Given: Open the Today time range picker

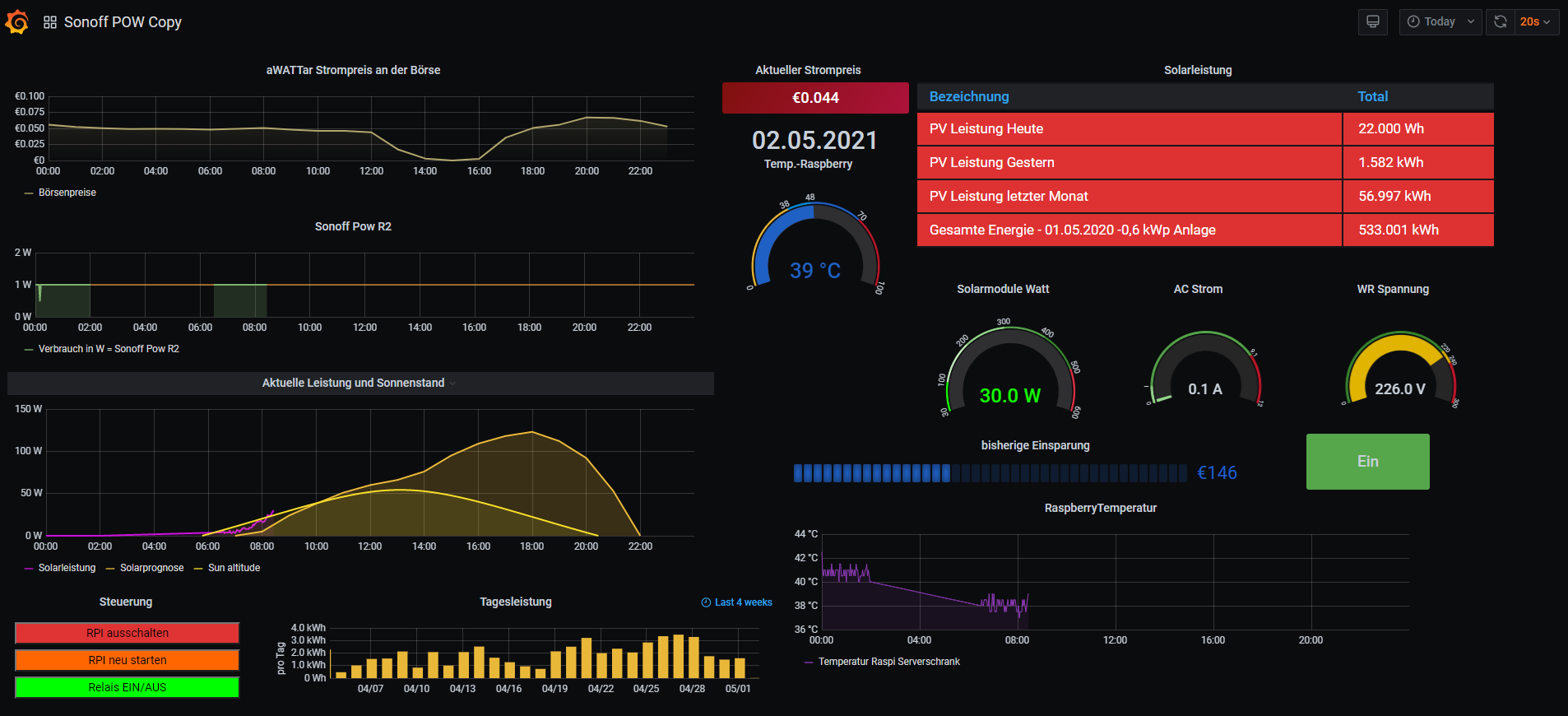Looking at the screenshot, I should 1440,22.
